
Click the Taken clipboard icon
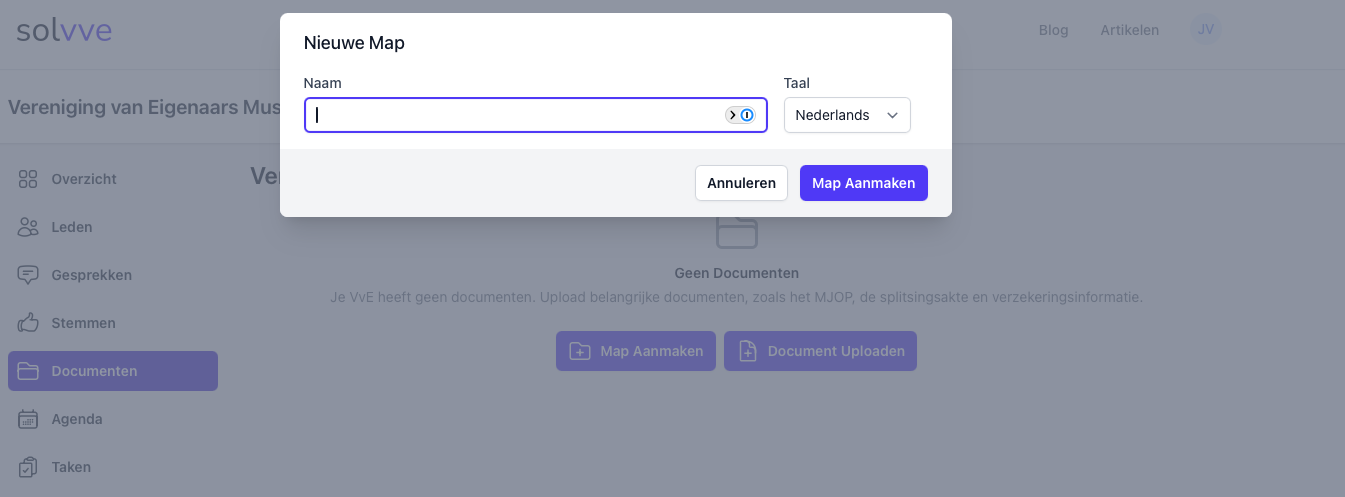tap(28, 467)
